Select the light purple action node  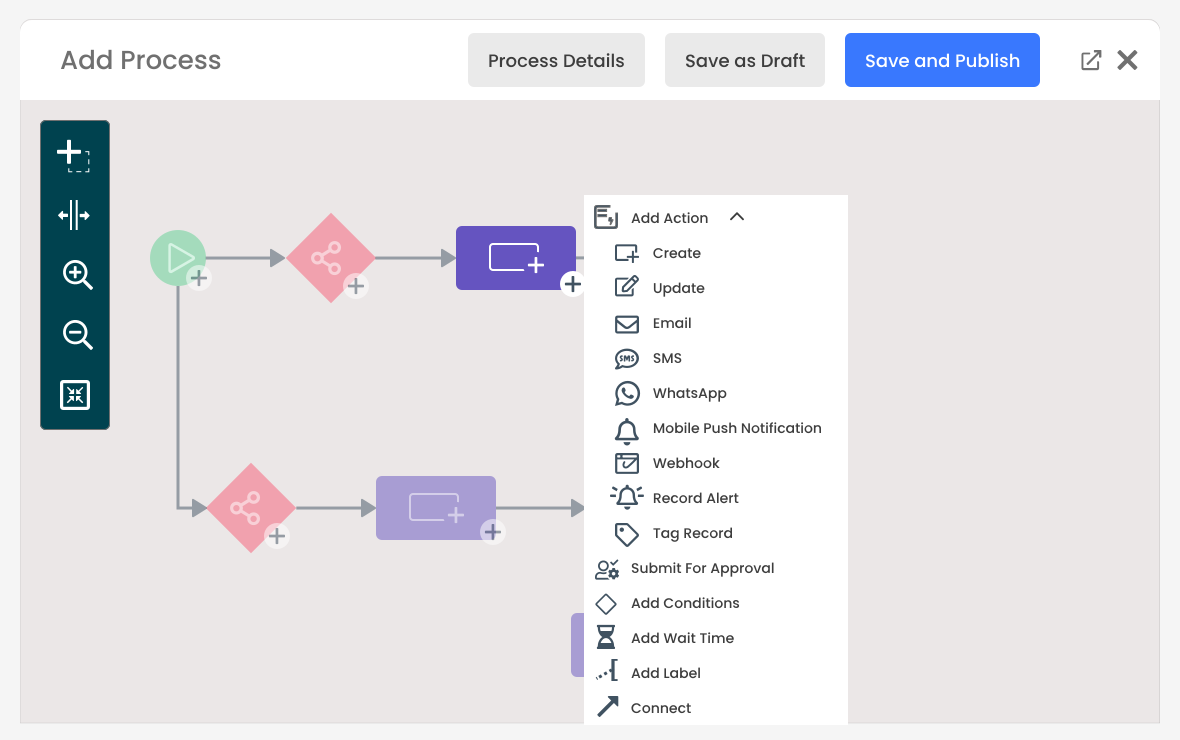coord(436,507)
